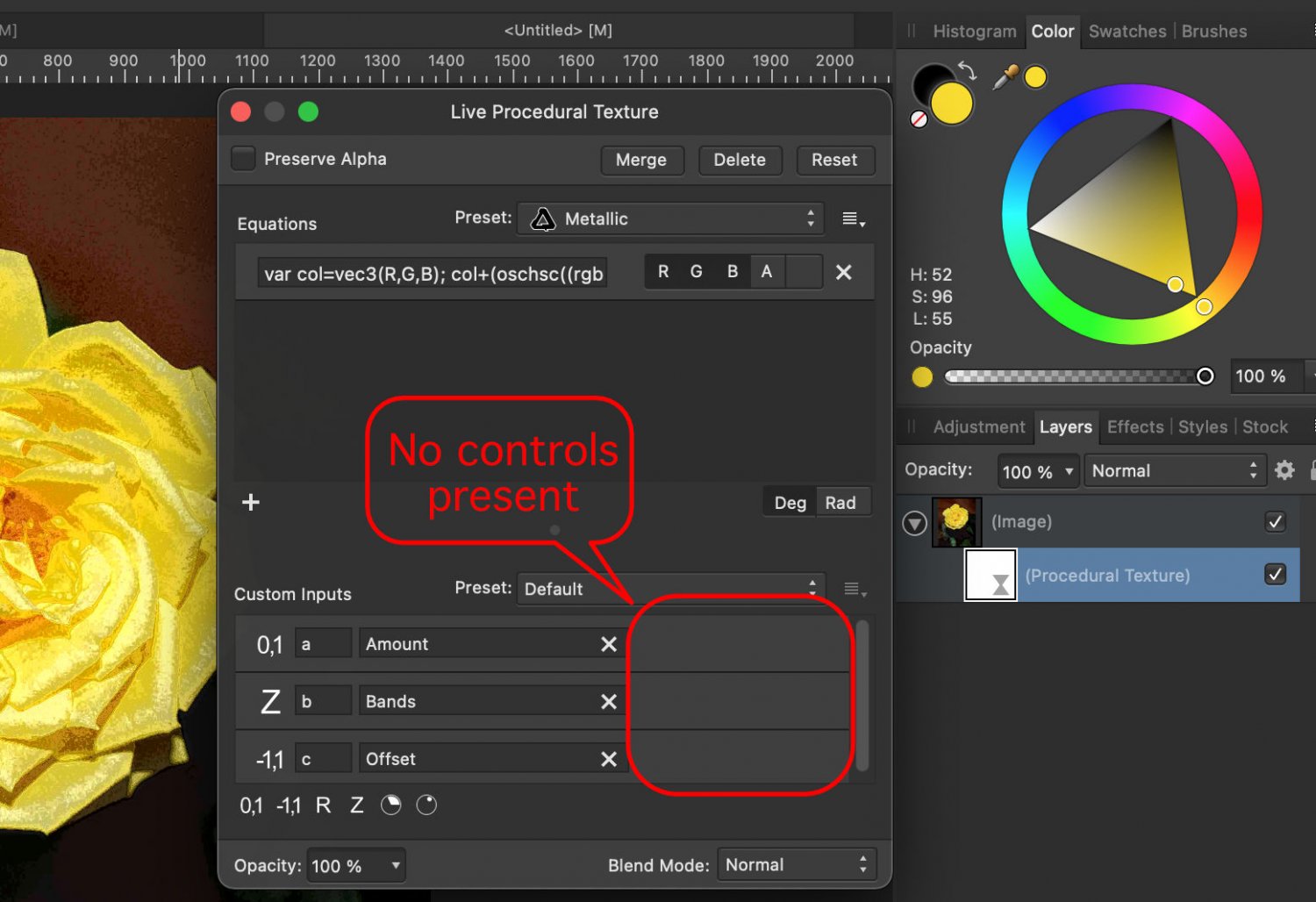Switch to the Swatches tab
Viewport: 1316px width, 902px height.
coord(1126,31)
